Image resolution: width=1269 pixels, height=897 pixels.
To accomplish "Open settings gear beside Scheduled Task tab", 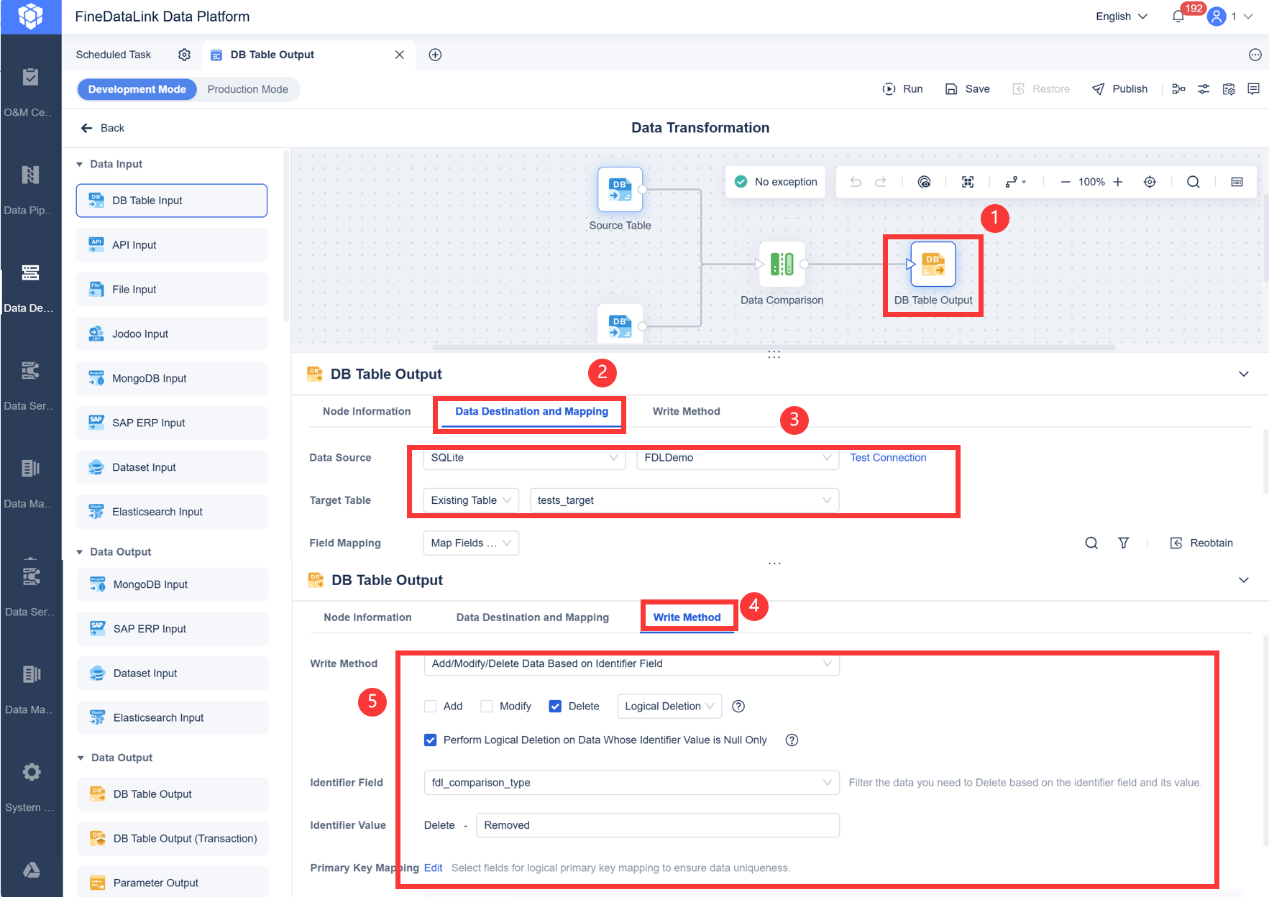I will click(x=184, y=55).
